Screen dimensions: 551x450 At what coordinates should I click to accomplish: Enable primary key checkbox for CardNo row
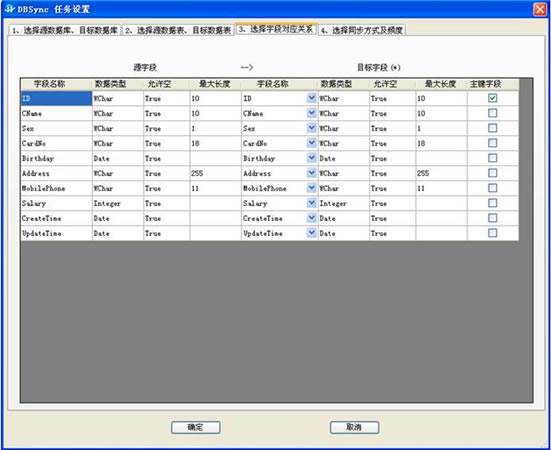coord(493,143)
